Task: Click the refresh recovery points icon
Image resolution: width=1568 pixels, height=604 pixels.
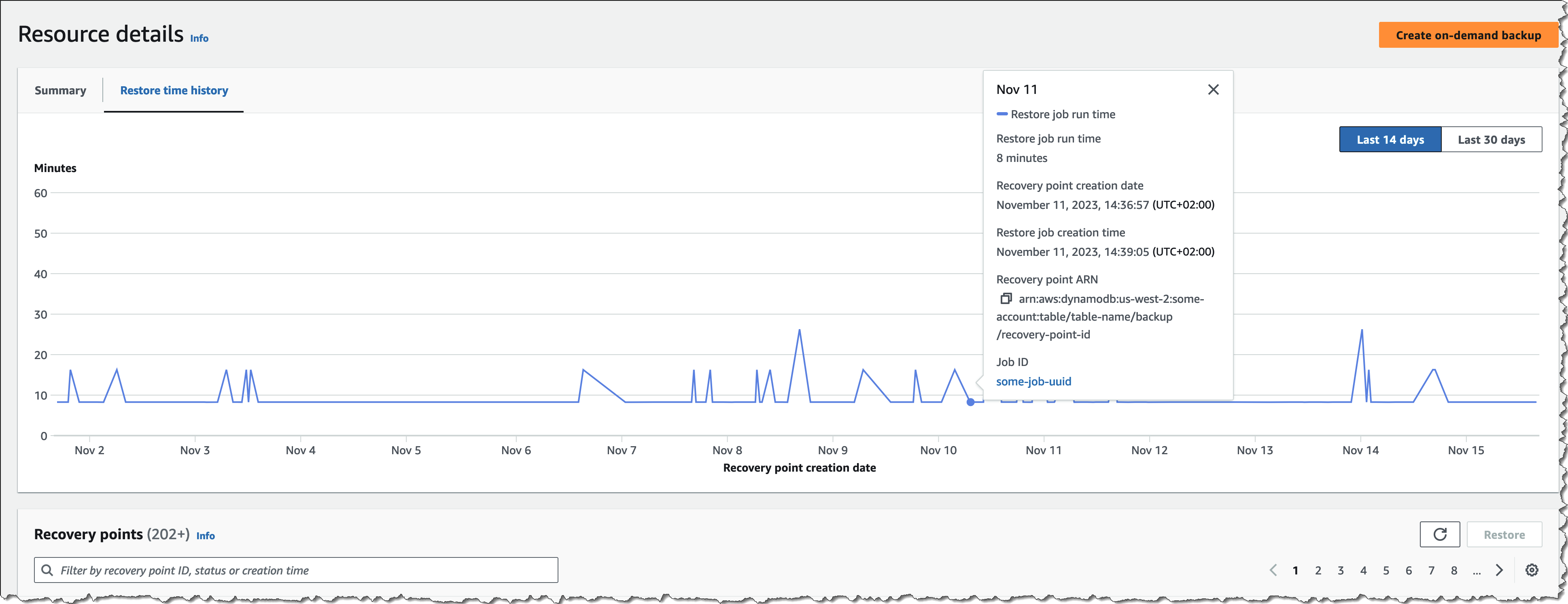Action: [x=1439, y=534]
